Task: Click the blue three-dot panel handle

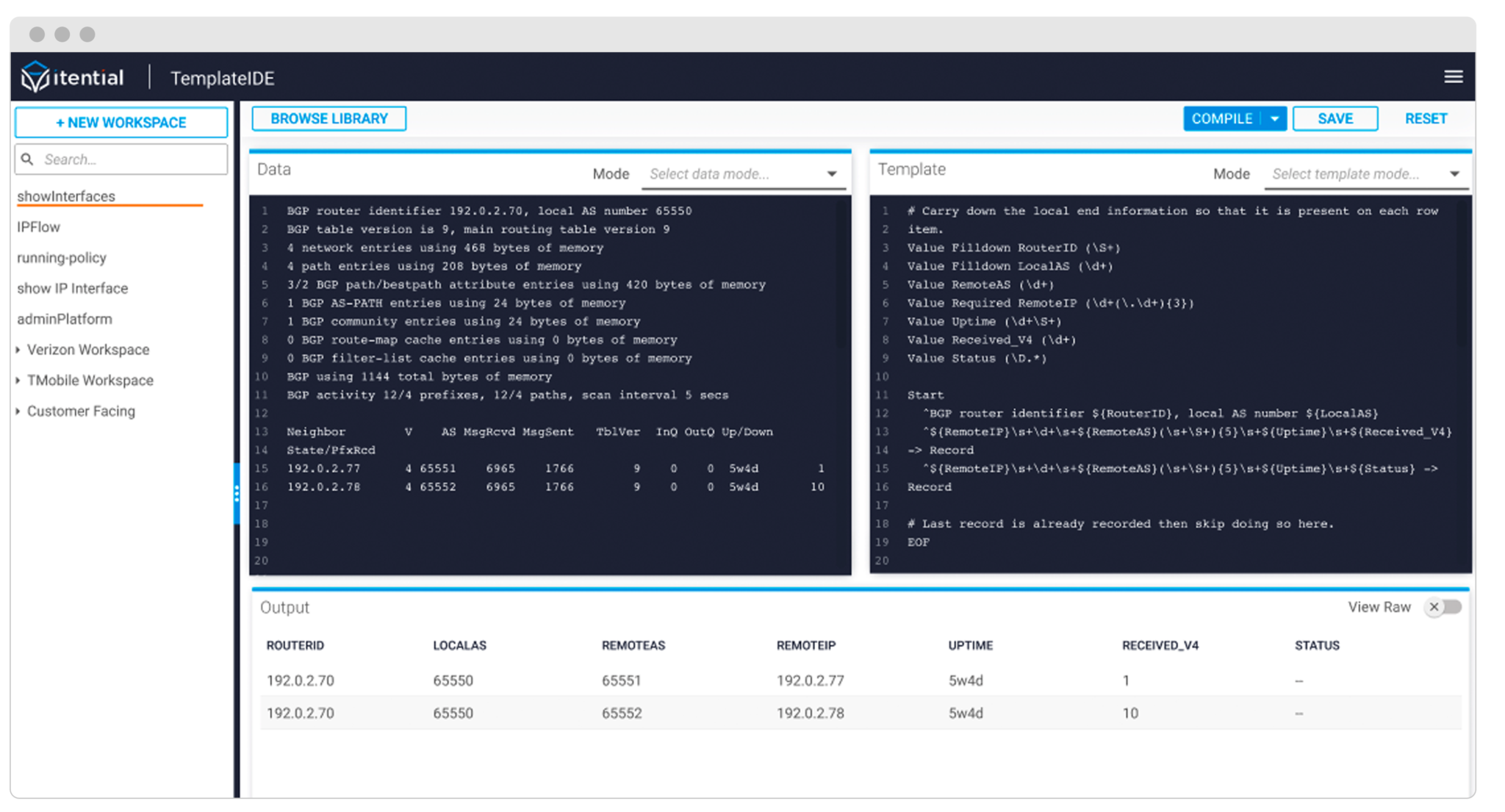Action: coord(237,494)
